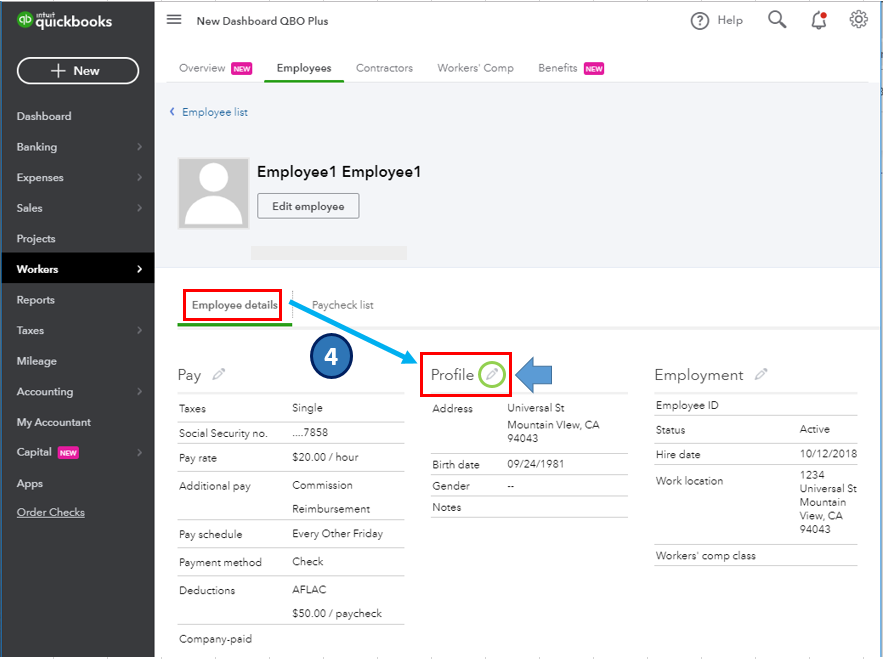Viewport: 883px width, 659px height.
Task: Expand the Accounting submenu arrow
Action: click(x=139, y=391)
